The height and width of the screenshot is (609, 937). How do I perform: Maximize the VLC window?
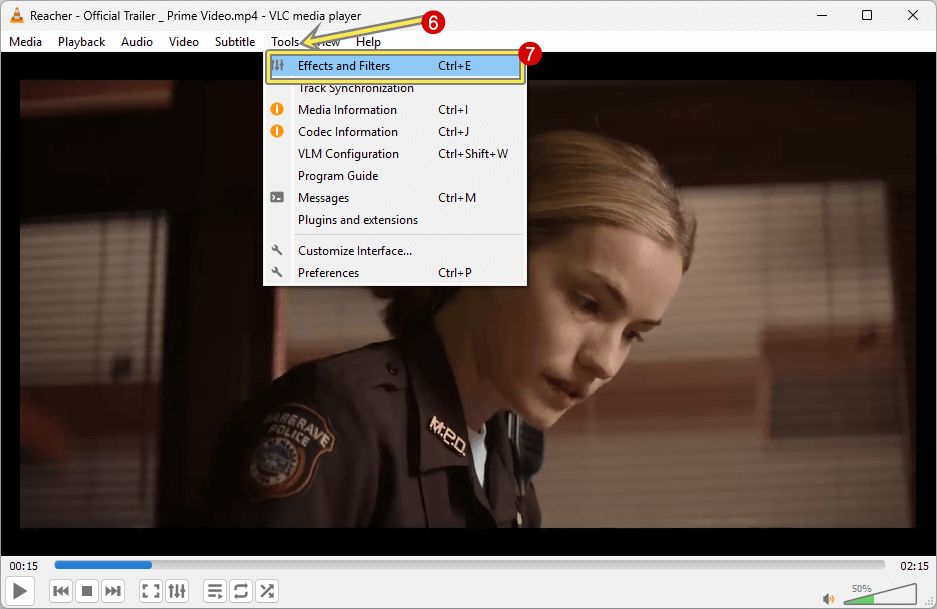click(x=867, y=16)
